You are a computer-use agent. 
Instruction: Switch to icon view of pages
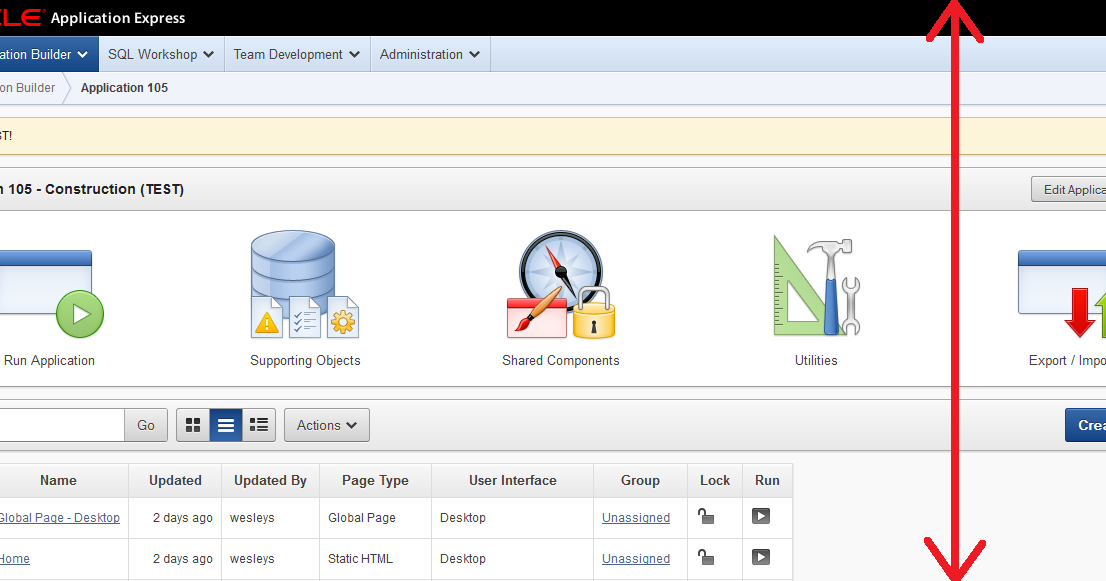point(193,424)
